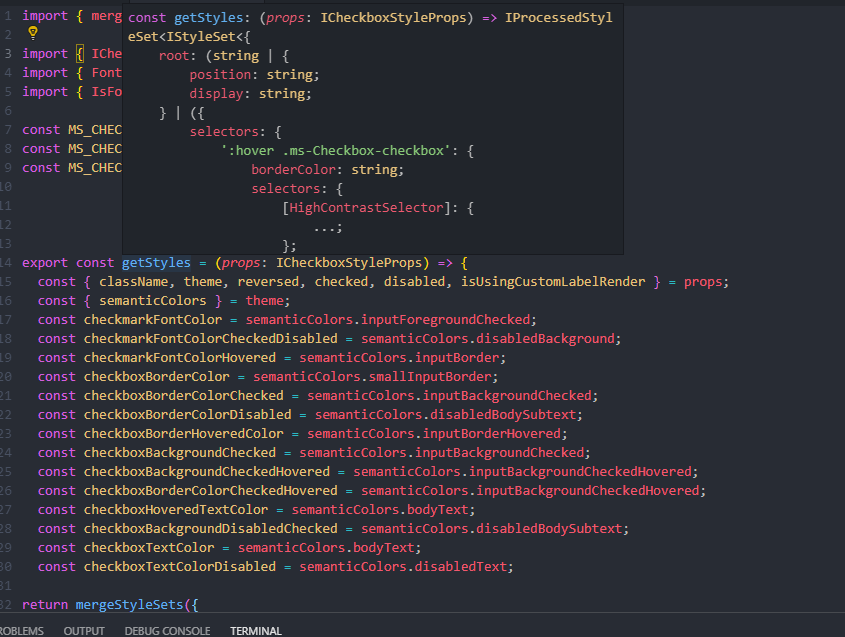Viewport: 845px width, 637px height.
Task: Click HighContrastSelector in the tooltip
Action: (x=366, y=208)
